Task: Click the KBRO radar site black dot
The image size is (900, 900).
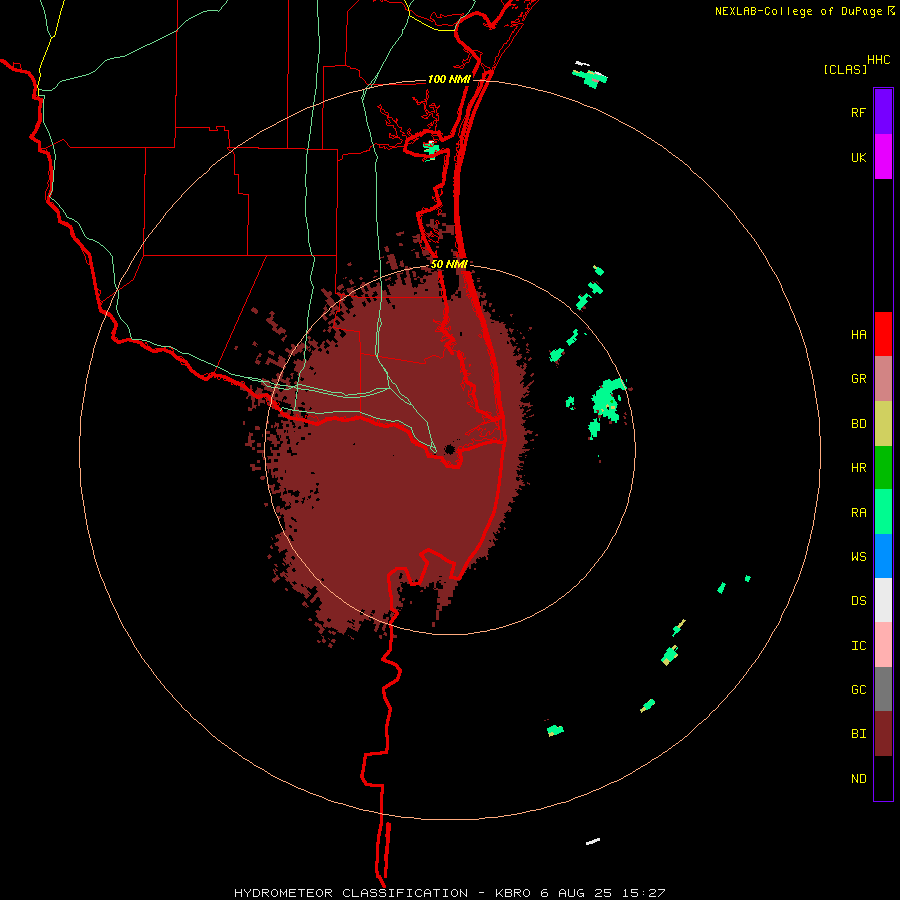Action: (x=449, y=449)
